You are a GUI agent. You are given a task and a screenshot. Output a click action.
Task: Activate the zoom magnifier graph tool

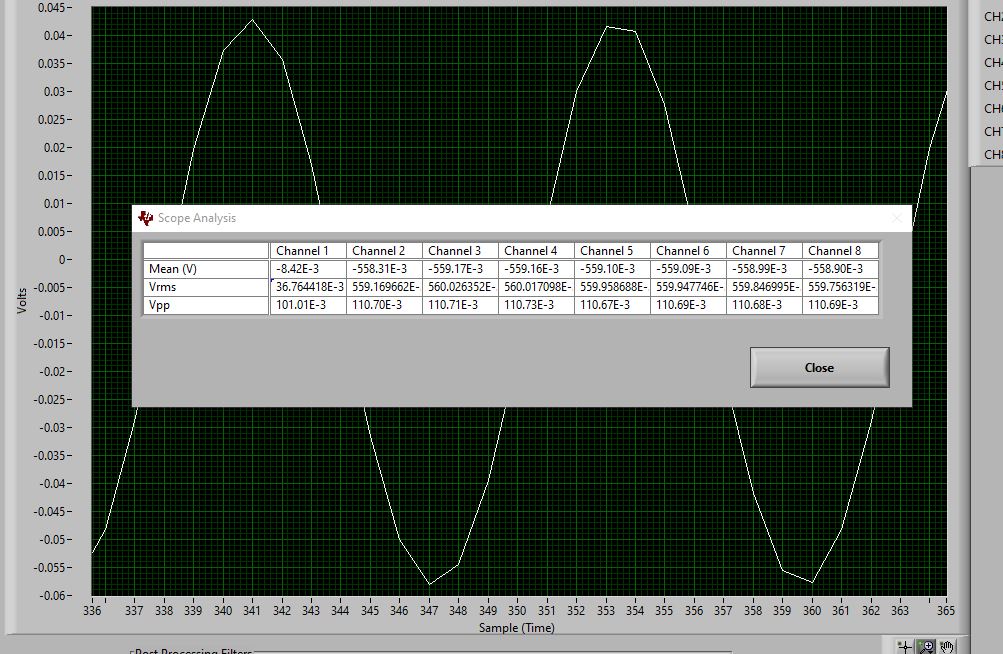tap(926, 646)
